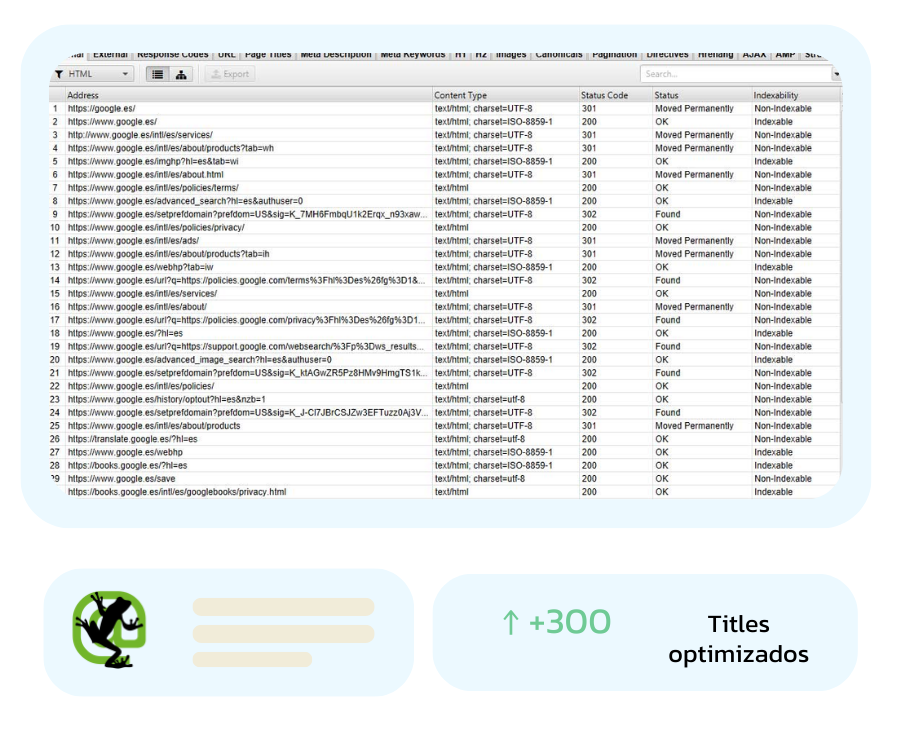
Task: Click the +300 counter text
Action: 569,622
